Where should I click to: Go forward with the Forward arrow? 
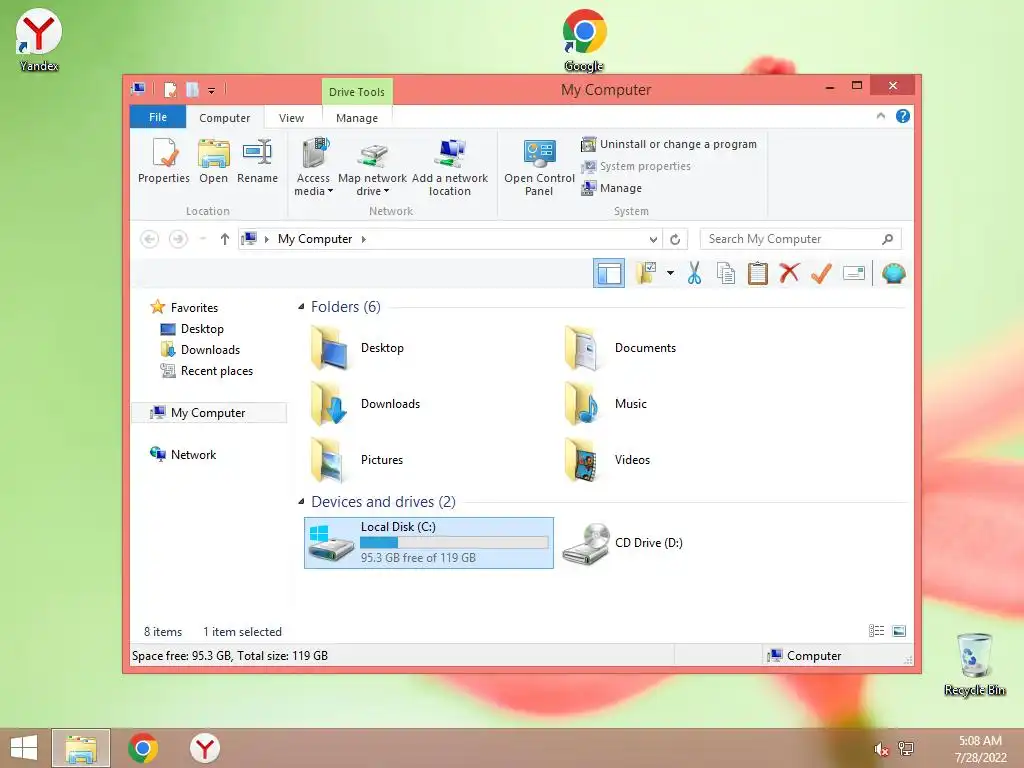[x=178, y=239]
